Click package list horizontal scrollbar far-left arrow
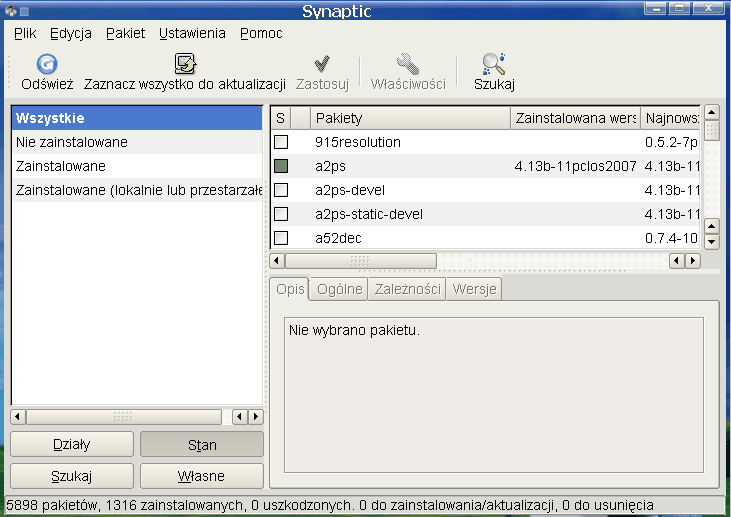 [277, 261]
